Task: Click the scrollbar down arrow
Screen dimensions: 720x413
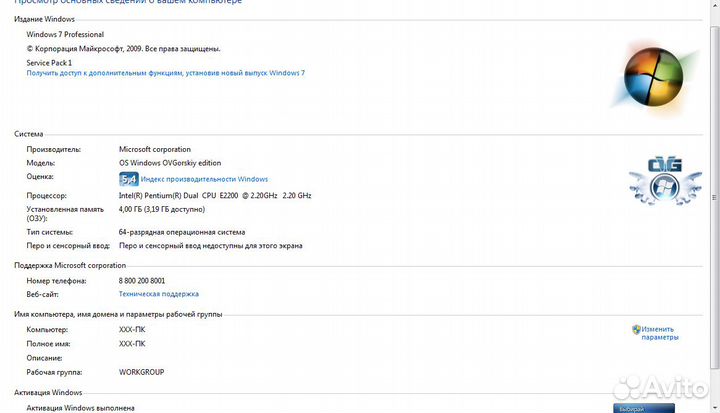Action: tap(714, 407)
